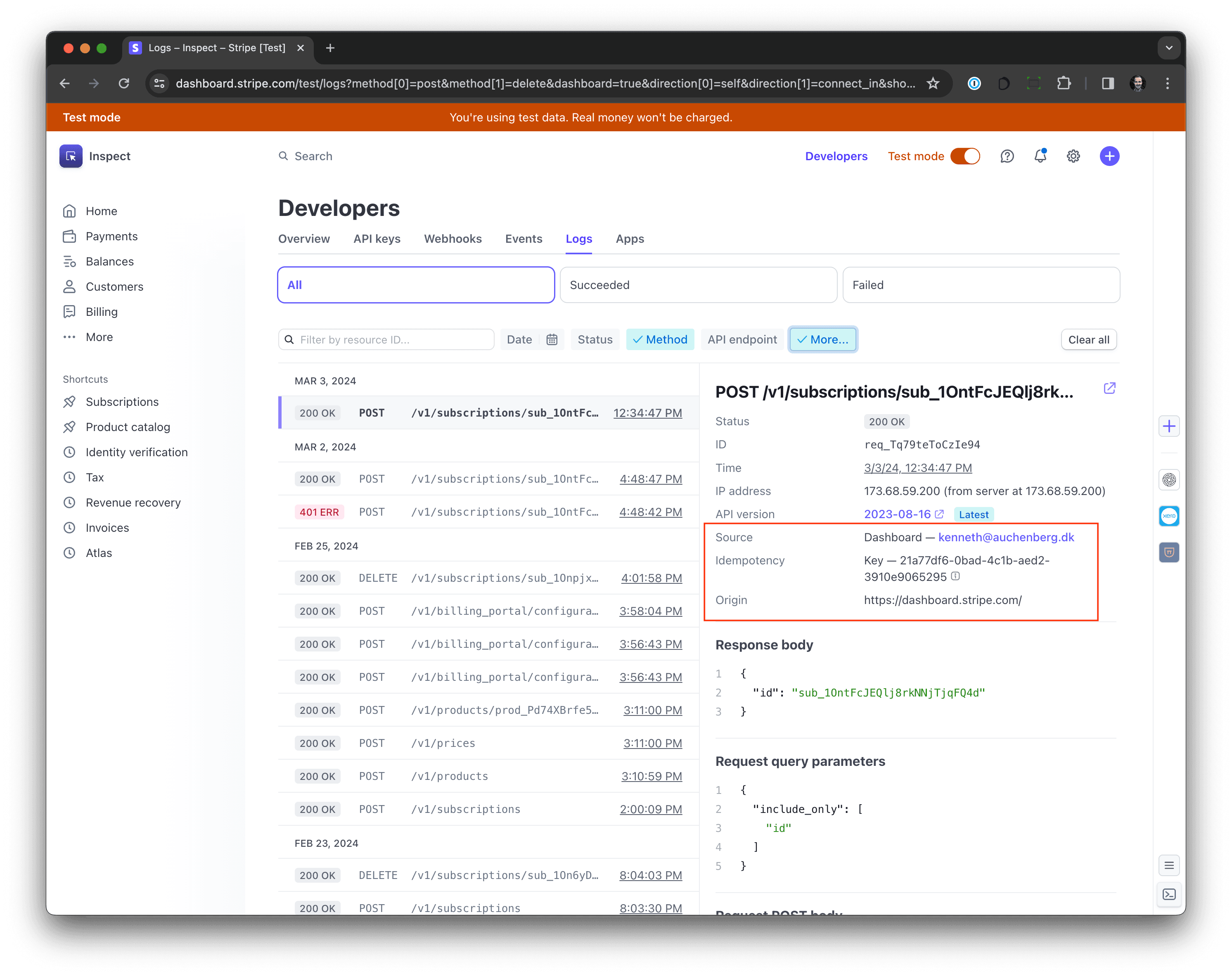Go back to the previous page
The image size is (1232, 976).
(x=64, y=83)
